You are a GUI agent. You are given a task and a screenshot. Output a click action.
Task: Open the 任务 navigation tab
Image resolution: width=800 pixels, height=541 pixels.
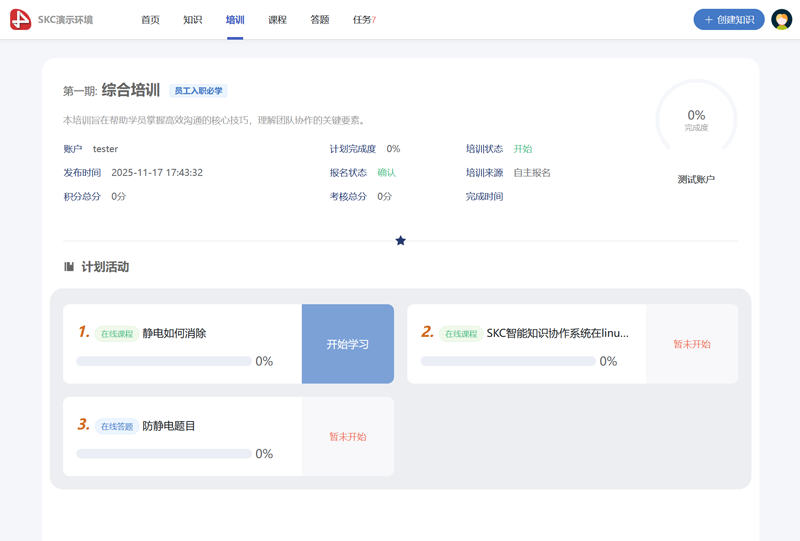[x=363, y=20]
